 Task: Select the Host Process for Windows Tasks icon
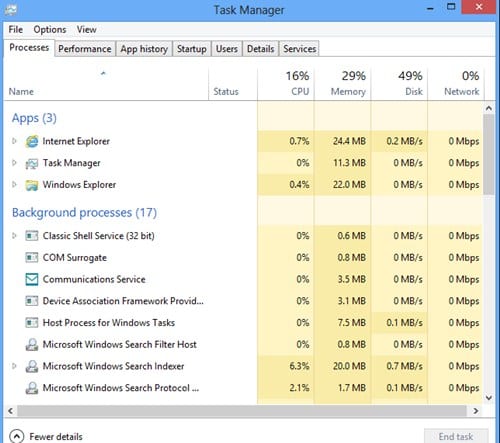pyautogui.click(x=32, y=323)
